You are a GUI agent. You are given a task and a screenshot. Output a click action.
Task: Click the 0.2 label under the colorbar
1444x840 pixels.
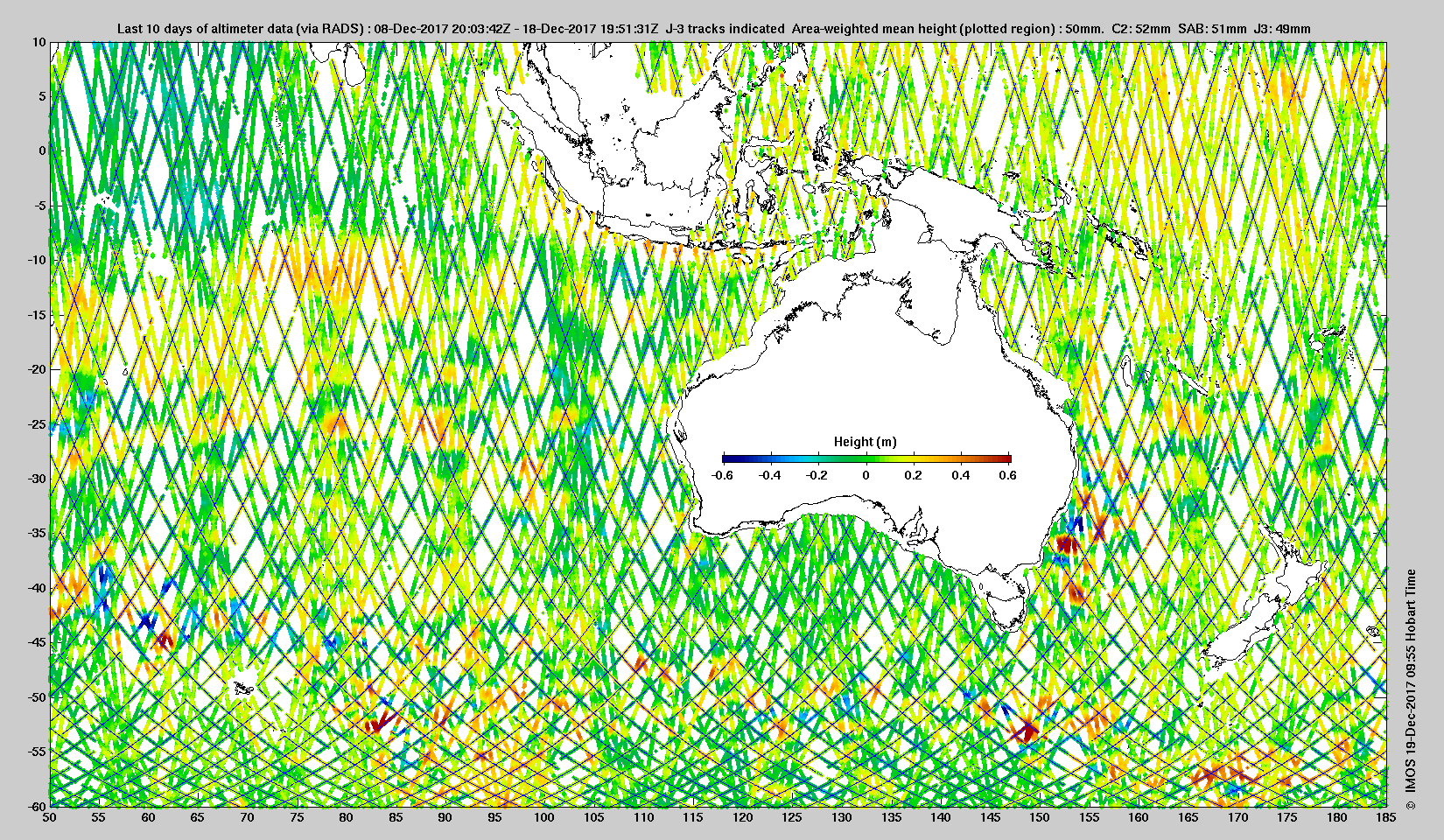(x=913, y=475)
